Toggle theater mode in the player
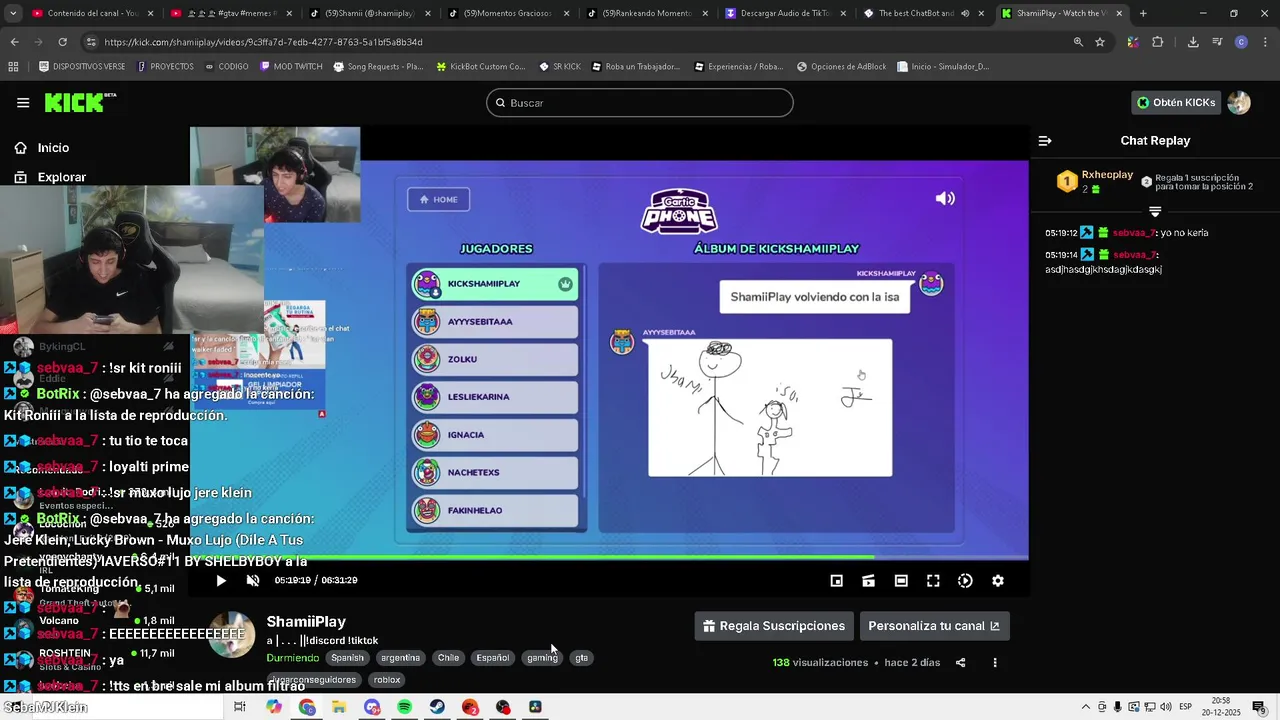This screenshot has height=720, width=1280. (901, 581)
